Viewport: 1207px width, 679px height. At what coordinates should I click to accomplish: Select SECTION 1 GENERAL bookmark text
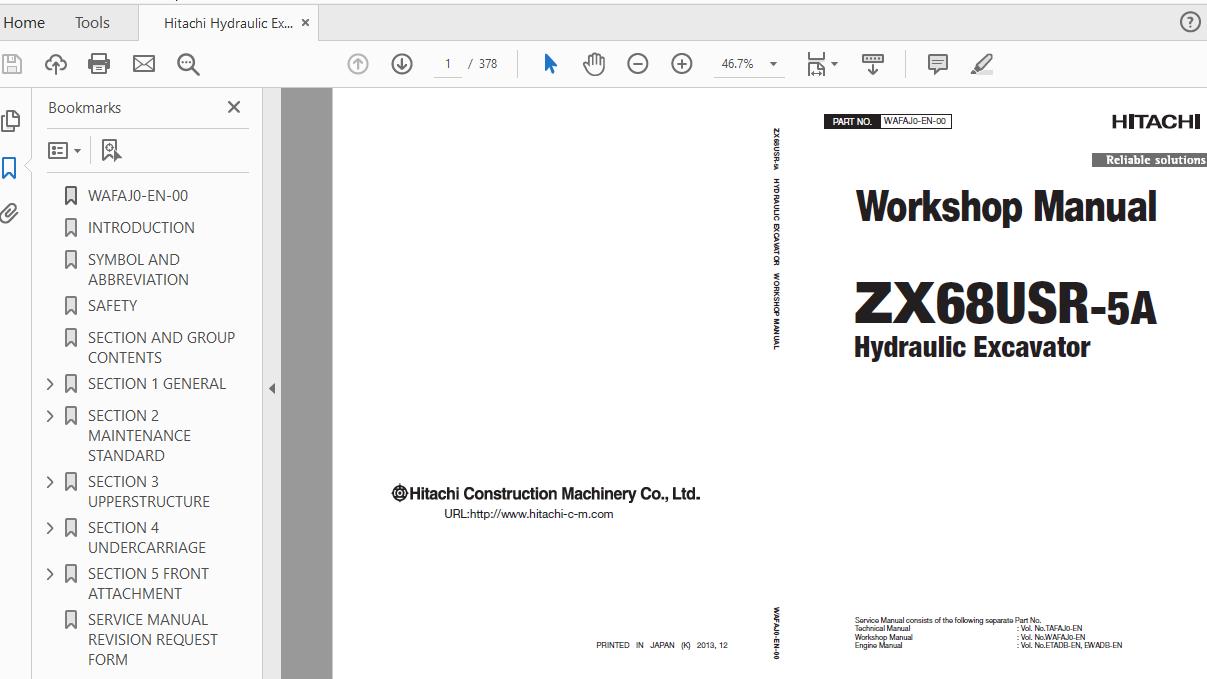click(157, 383)
